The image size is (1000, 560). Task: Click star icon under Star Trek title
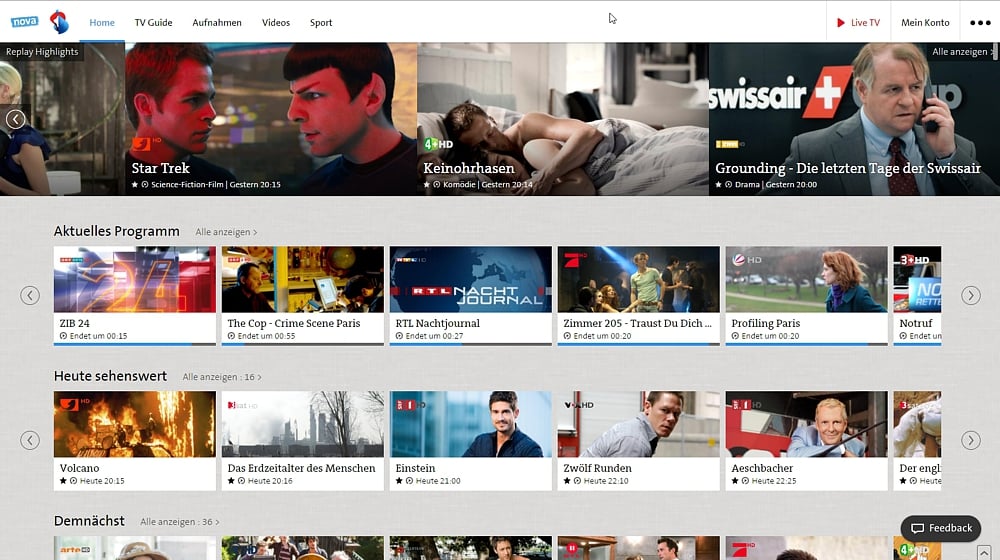[x=135, y=184]
